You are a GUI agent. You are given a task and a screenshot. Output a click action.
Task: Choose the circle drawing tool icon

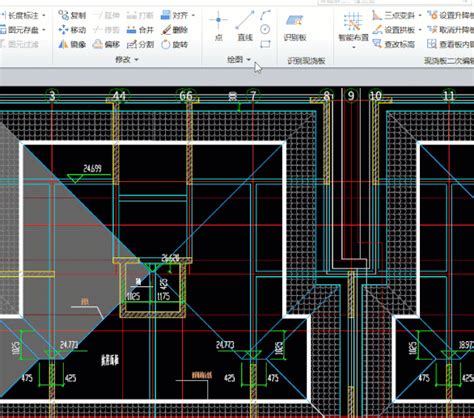(265, 30)
